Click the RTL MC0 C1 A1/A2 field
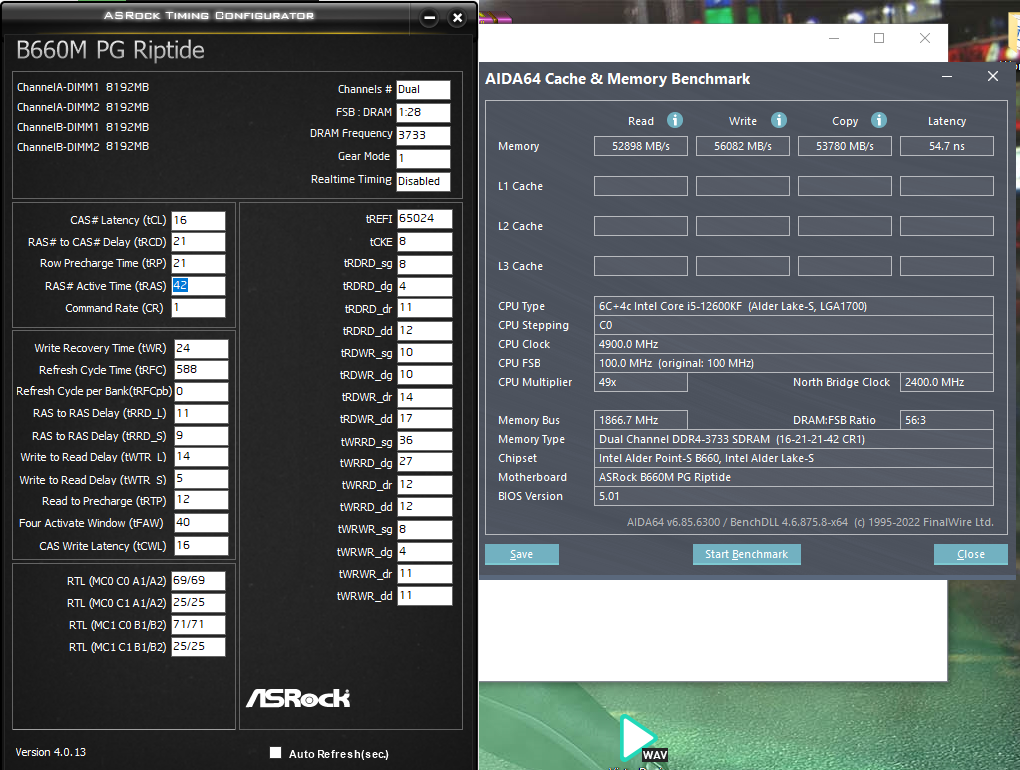Image resolution: width=1020 pixels, height=770 pixels. pos(198,603)
